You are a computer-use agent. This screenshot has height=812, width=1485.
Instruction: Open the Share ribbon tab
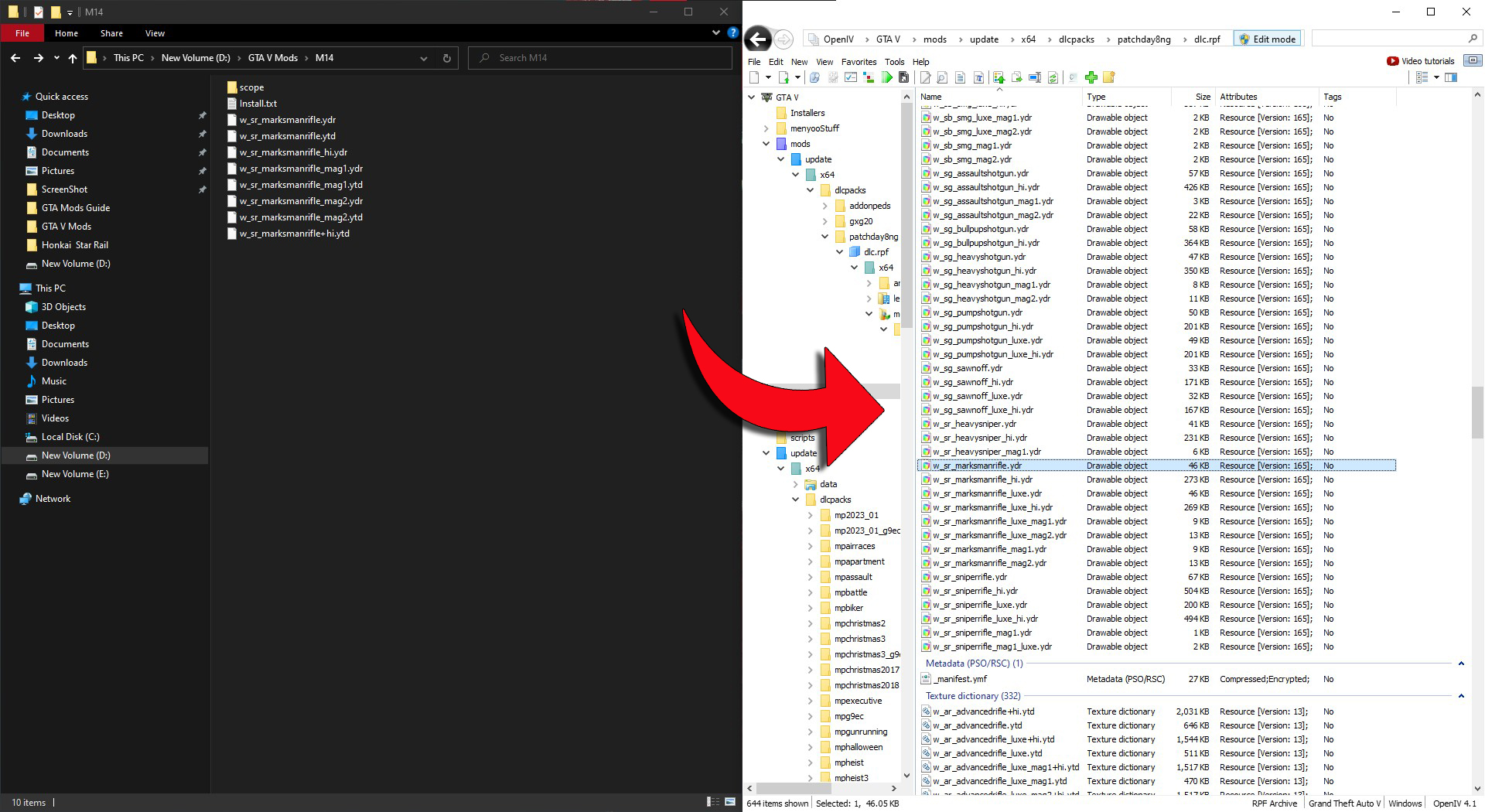[x=111, y=33]
